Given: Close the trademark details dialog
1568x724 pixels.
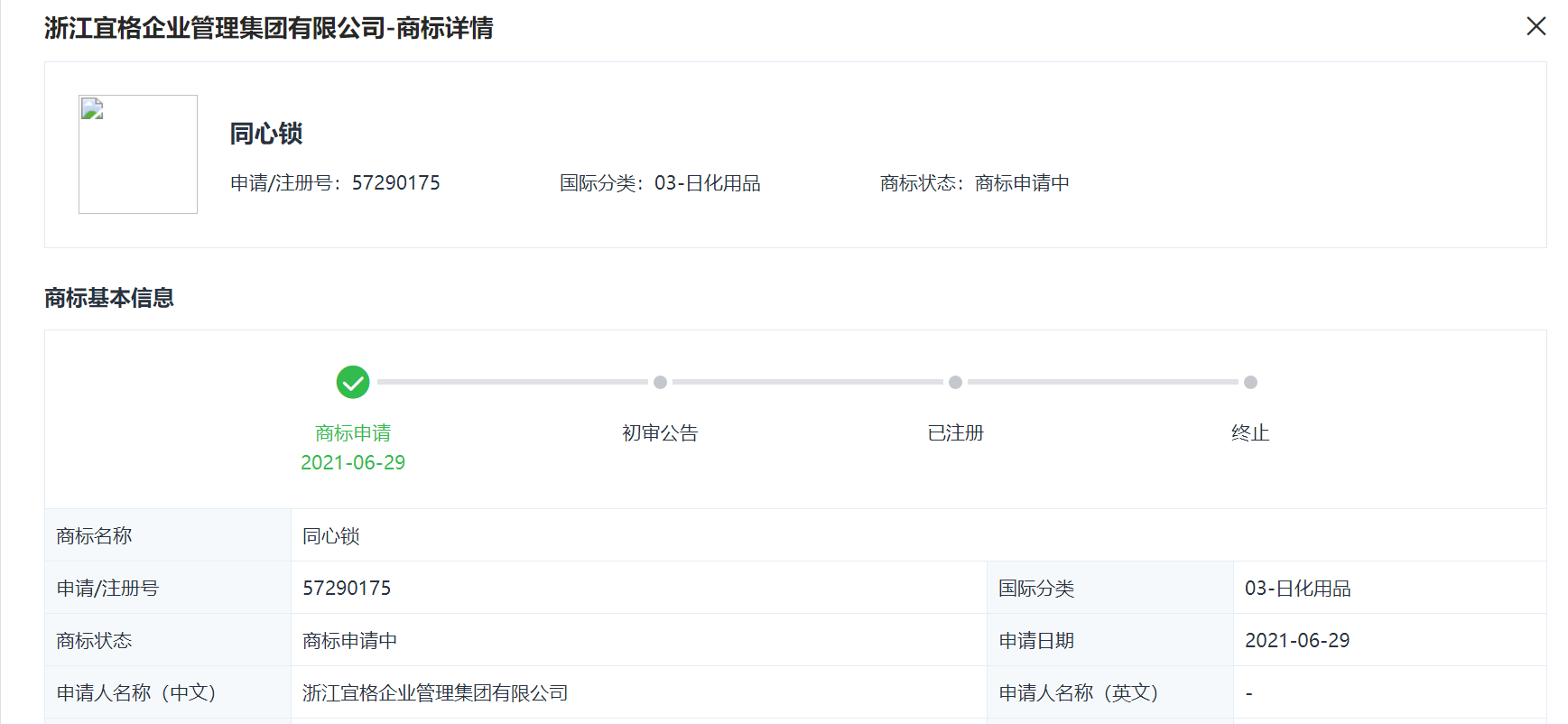Looking at the screenshot, I should coord(1536,26).
